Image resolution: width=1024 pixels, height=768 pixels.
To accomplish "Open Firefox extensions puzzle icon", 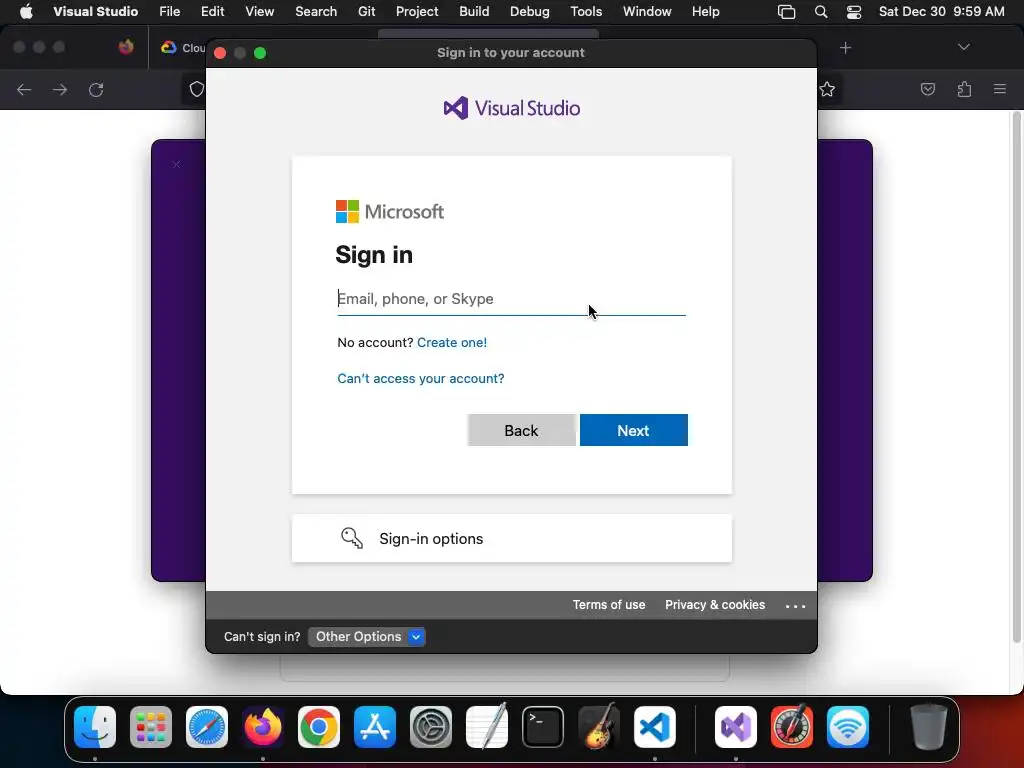I will click(965, 89).
